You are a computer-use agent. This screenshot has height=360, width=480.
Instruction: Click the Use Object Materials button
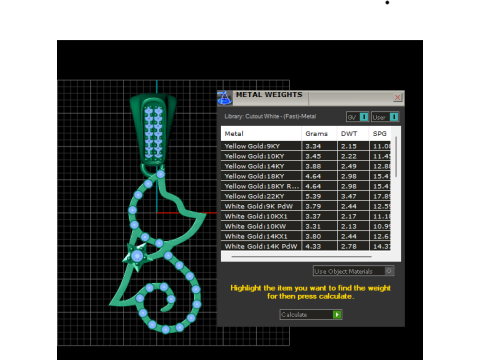tap(354, 271)
